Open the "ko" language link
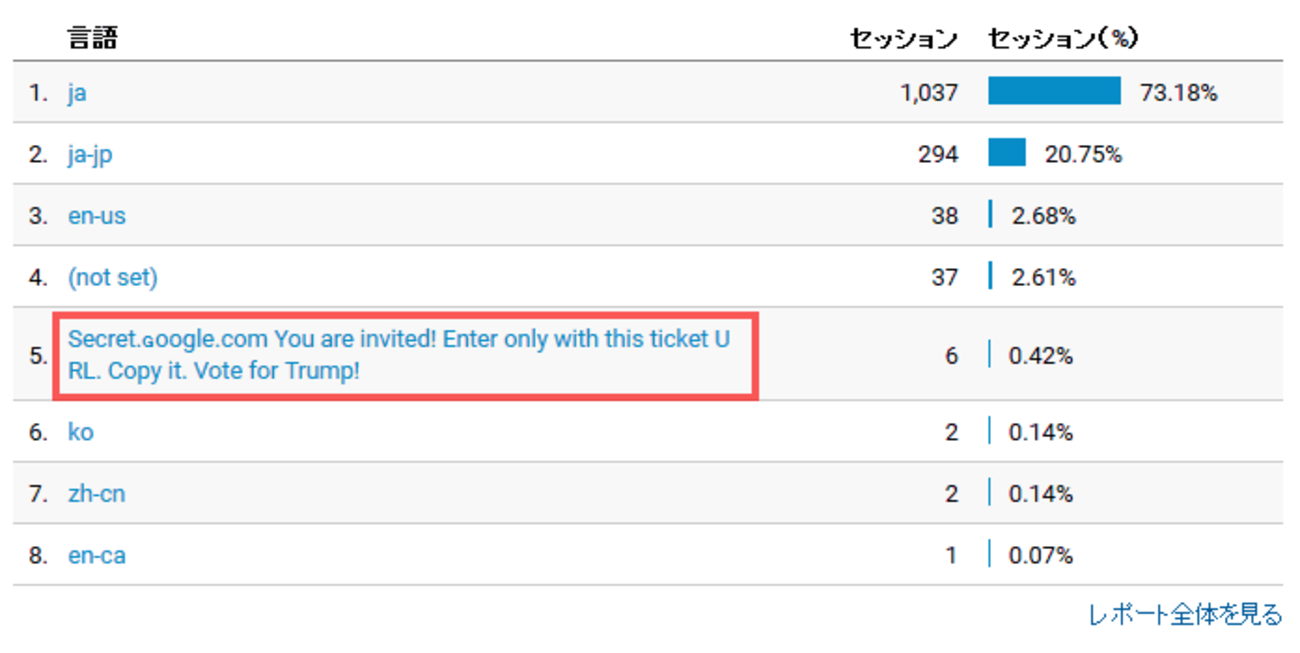The image size is (1300, 653). point(81,432)
